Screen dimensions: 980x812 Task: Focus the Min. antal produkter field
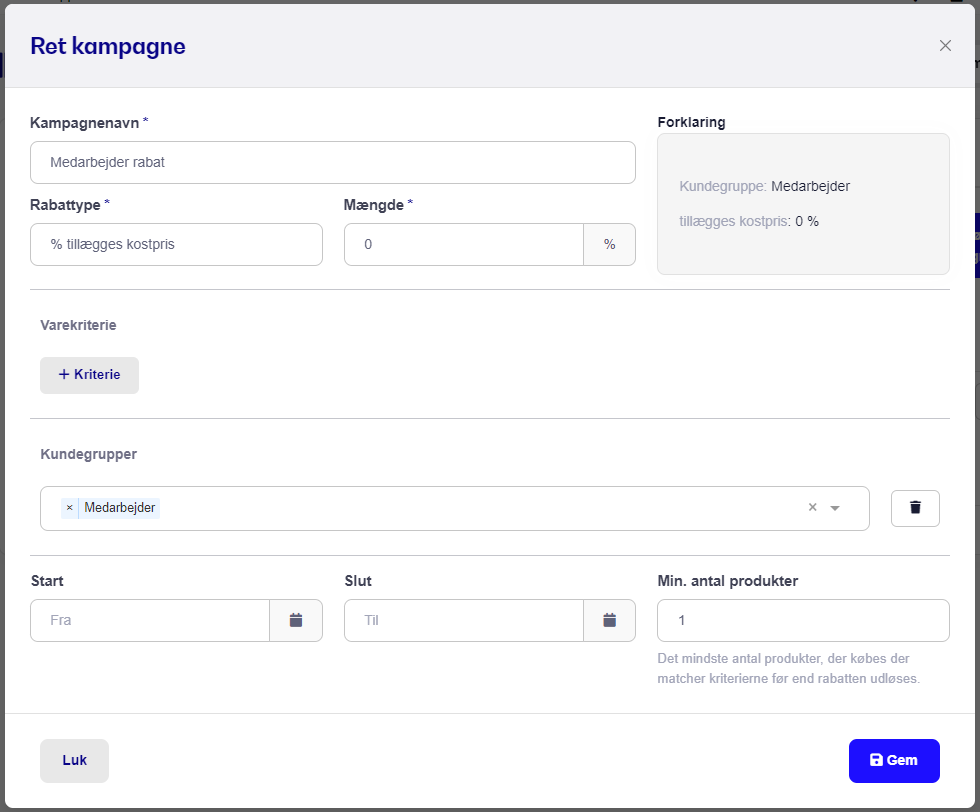[x=803, y=620]
